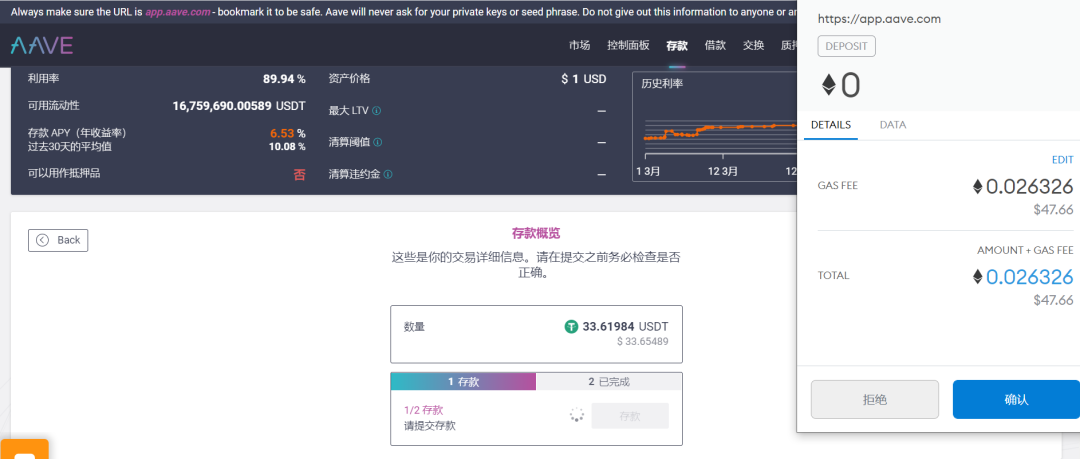Image resolution: width=1080 pixels, height=459 pixels.
Task: Click the https://app.aave.com origin text
Action: pyautogui.click(x=879, y=19)
